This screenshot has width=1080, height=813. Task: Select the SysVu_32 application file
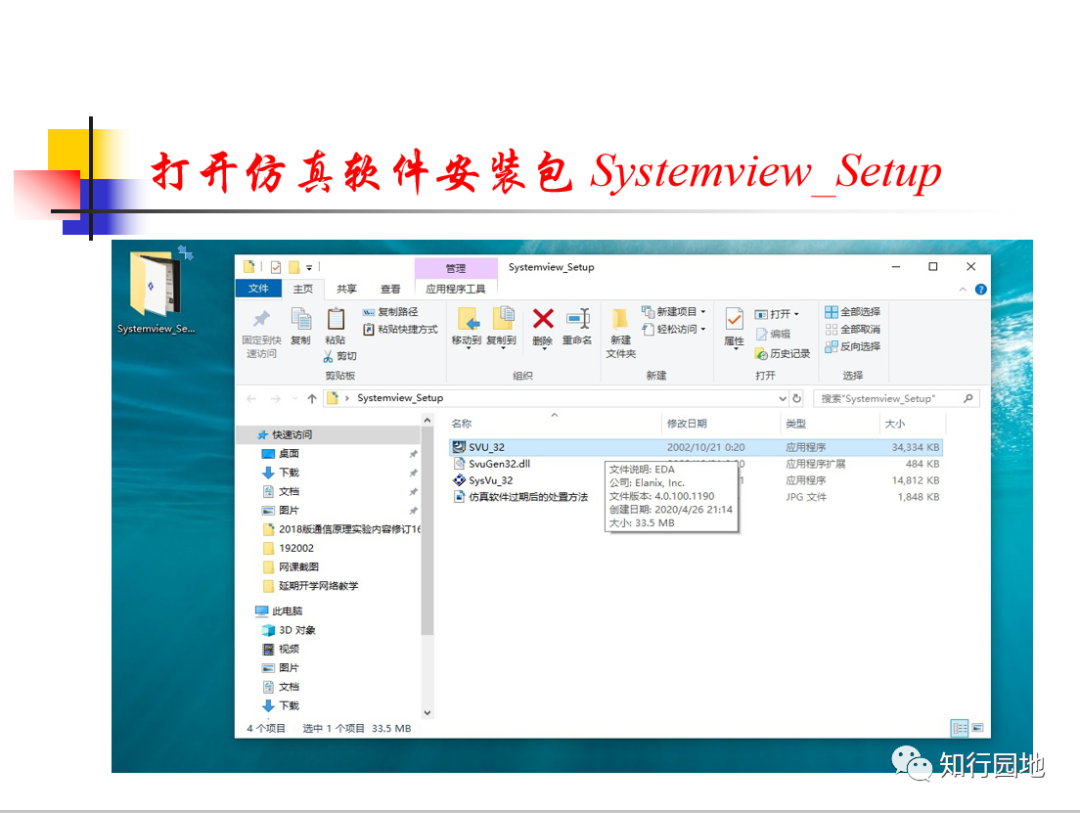[x=482, y=480]
